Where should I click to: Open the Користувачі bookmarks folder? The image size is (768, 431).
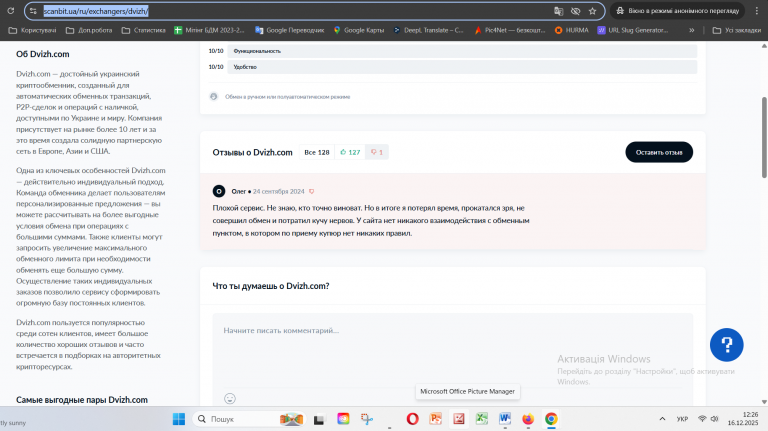[32, 30]
